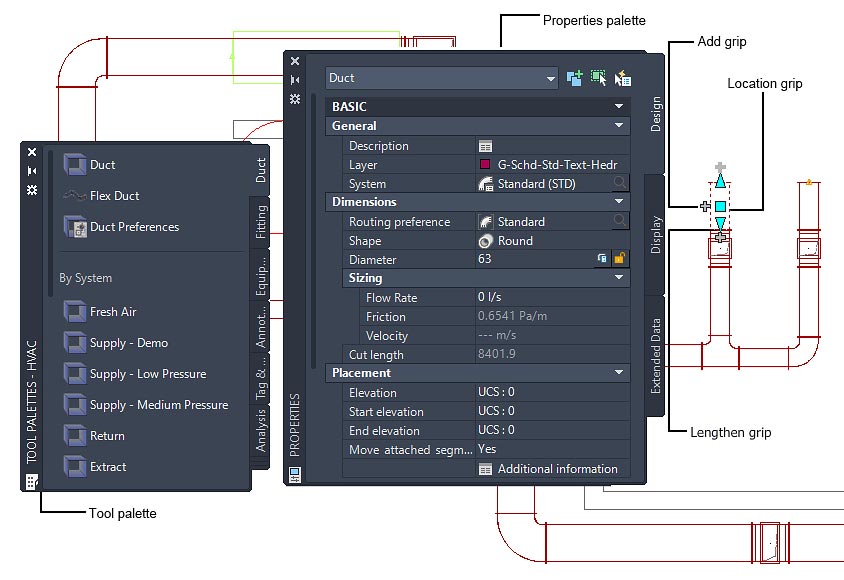Open the Description worksheet icon

point(486,146)
